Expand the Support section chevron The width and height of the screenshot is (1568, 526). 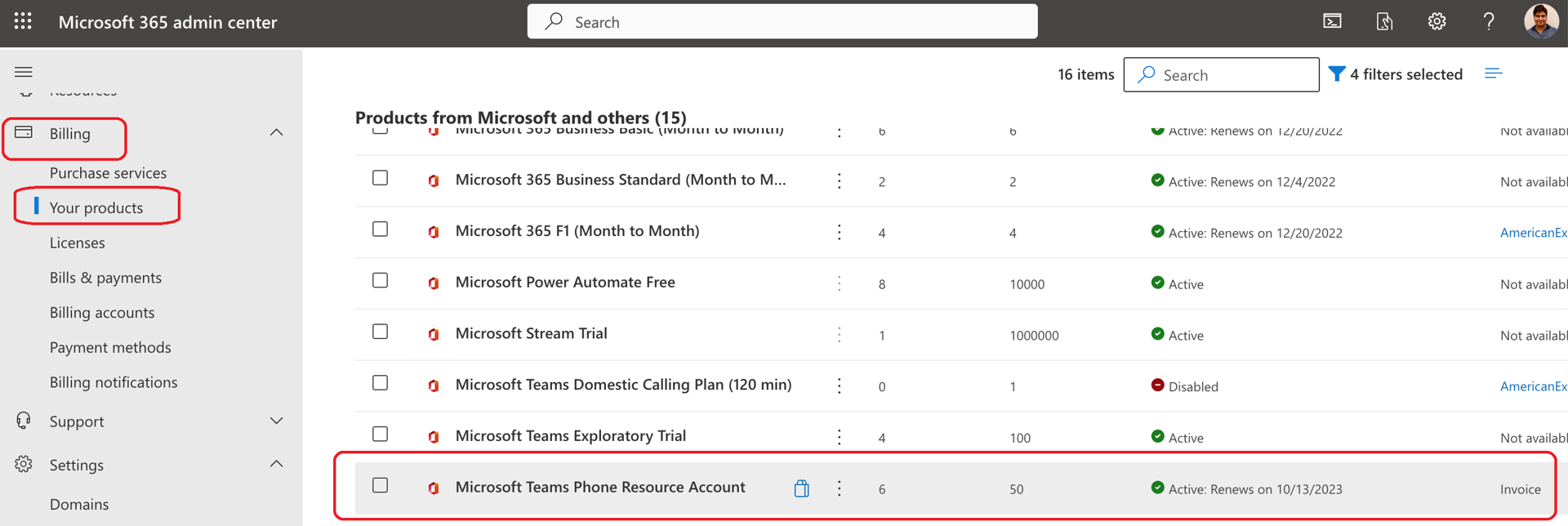click(x=276, y=421)
